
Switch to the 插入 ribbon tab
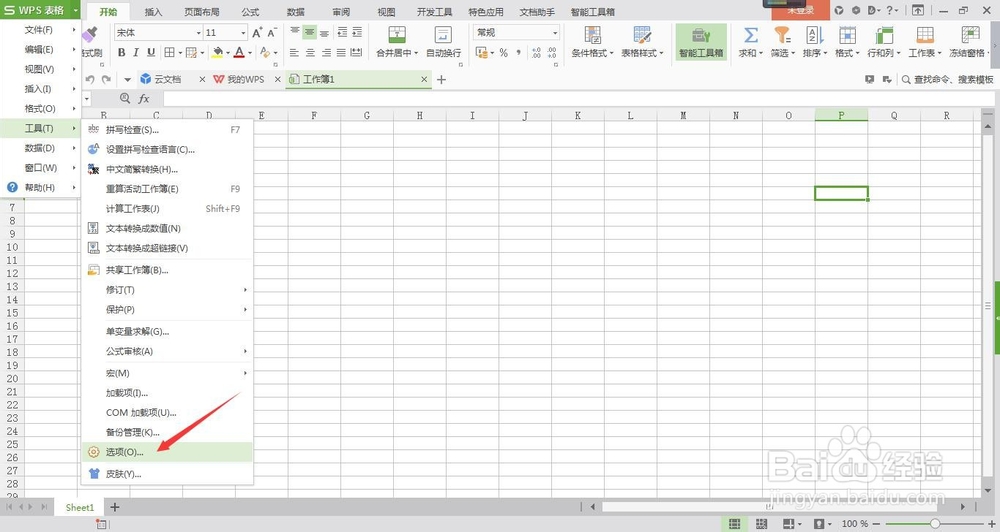point(154,11)
